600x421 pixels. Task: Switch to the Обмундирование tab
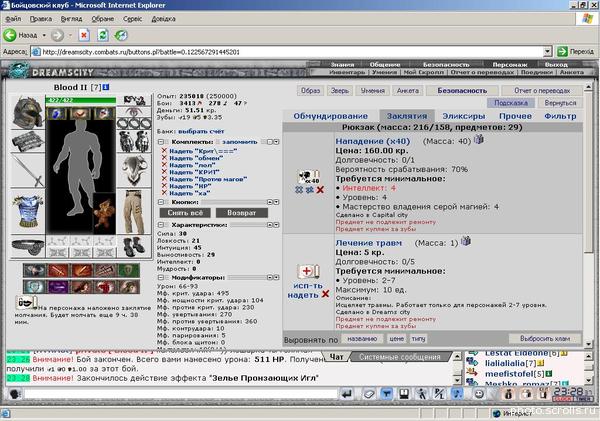click(330, 116)
